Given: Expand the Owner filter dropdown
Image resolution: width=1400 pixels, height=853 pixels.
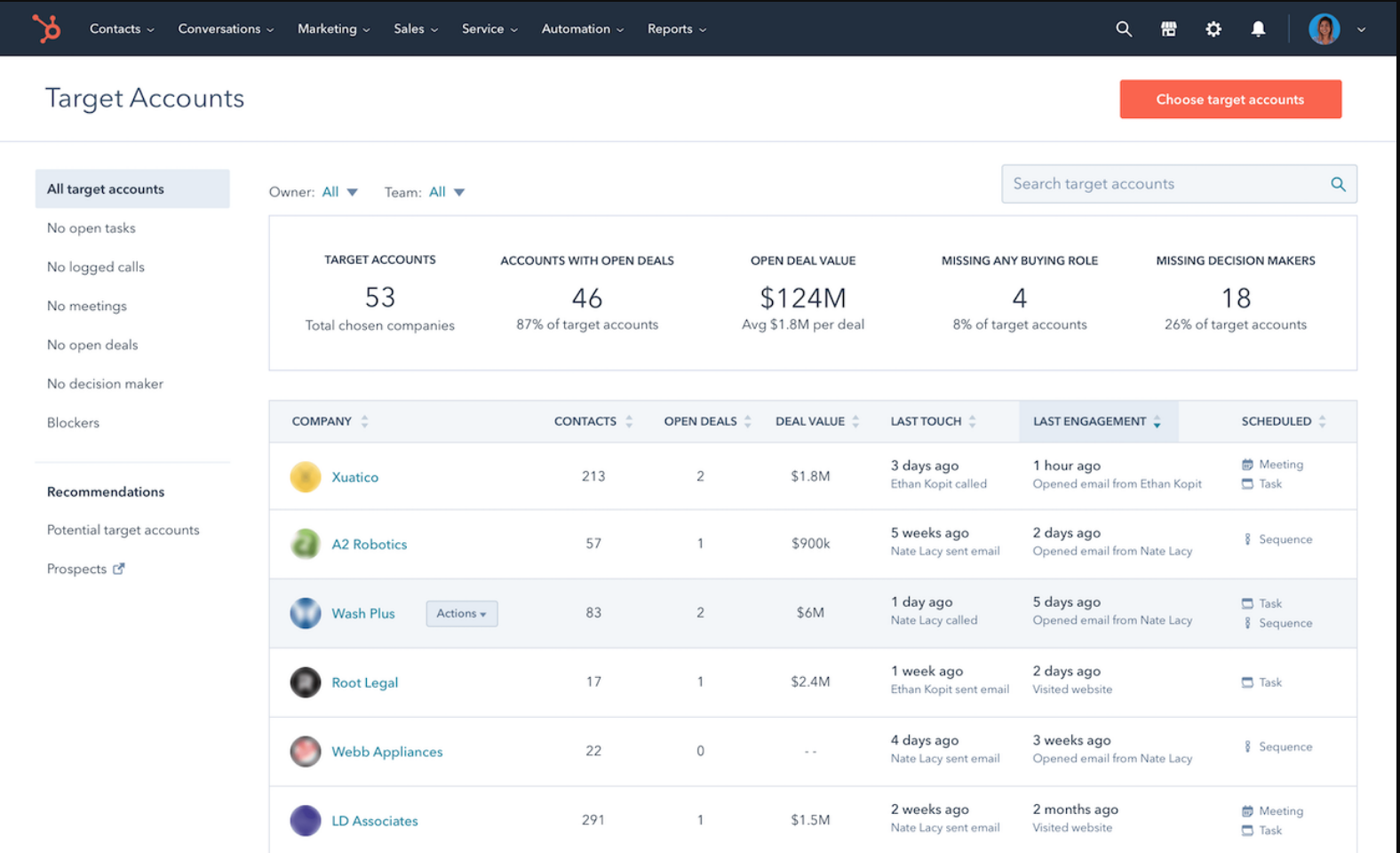Looking at the screenshot, I should pyautogui.click(x=339, y=192).
